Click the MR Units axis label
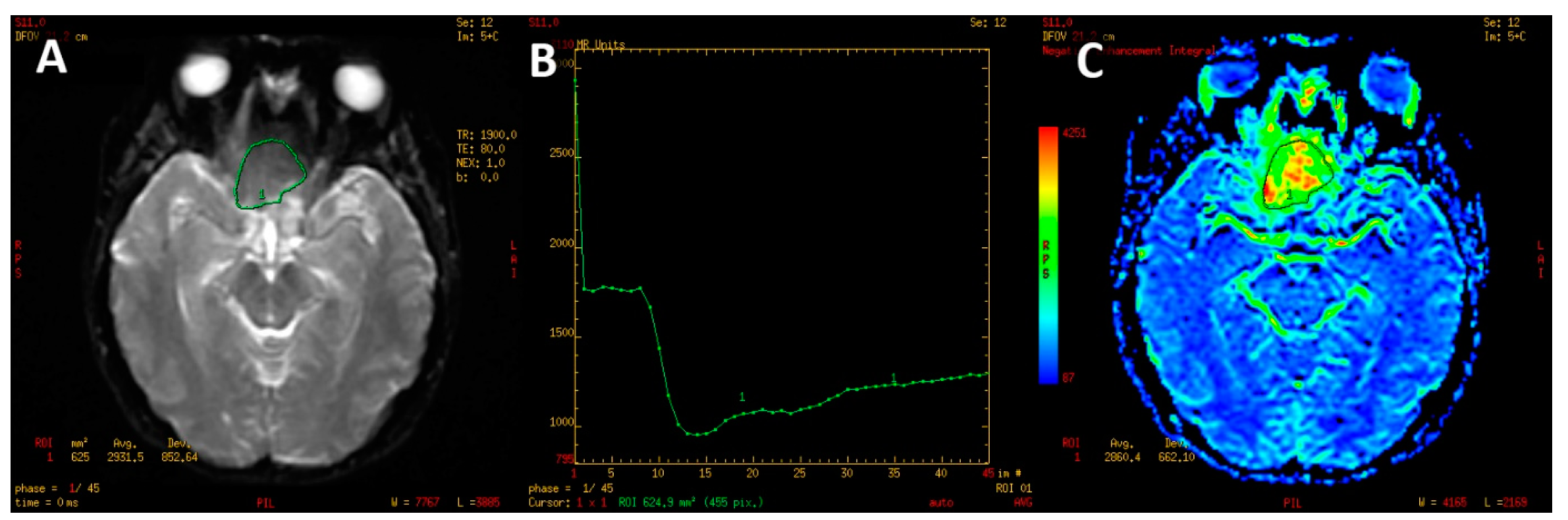1568x520 pixels. 600,45
